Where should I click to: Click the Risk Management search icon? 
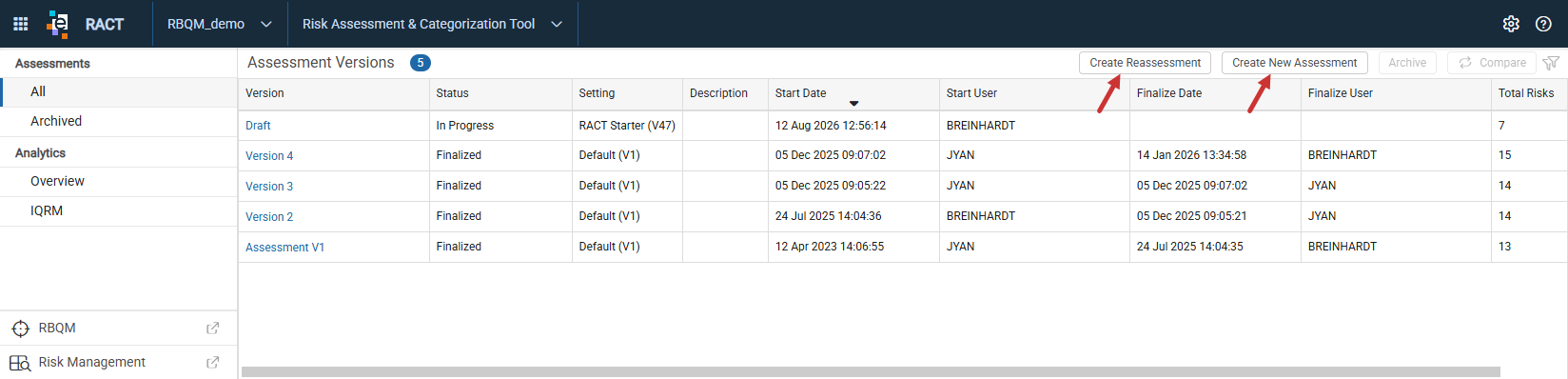click(20, 363)
